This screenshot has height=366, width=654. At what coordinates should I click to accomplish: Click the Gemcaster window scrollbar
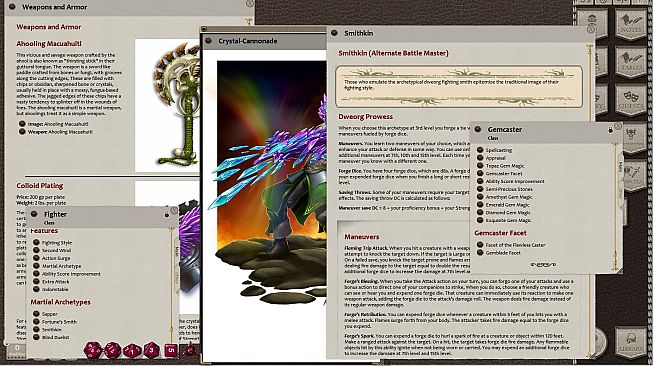coord(614,206)
